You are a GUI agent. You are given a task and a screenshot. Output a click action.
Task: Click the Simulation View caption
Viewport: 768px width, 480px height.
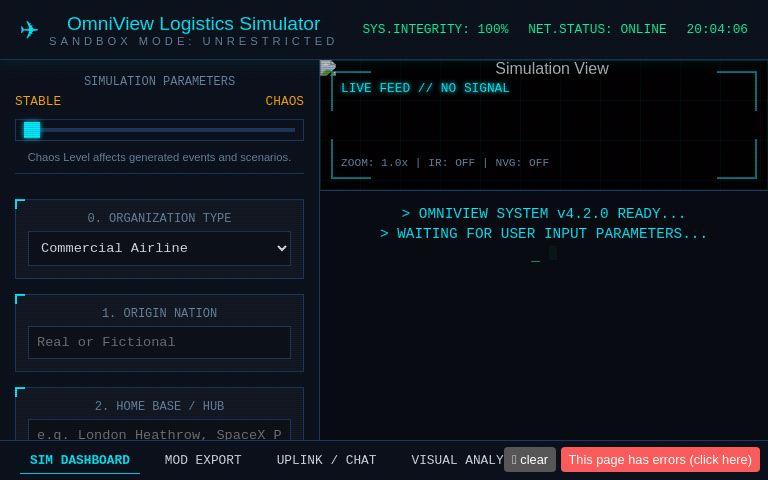click(x=552, y=69)
